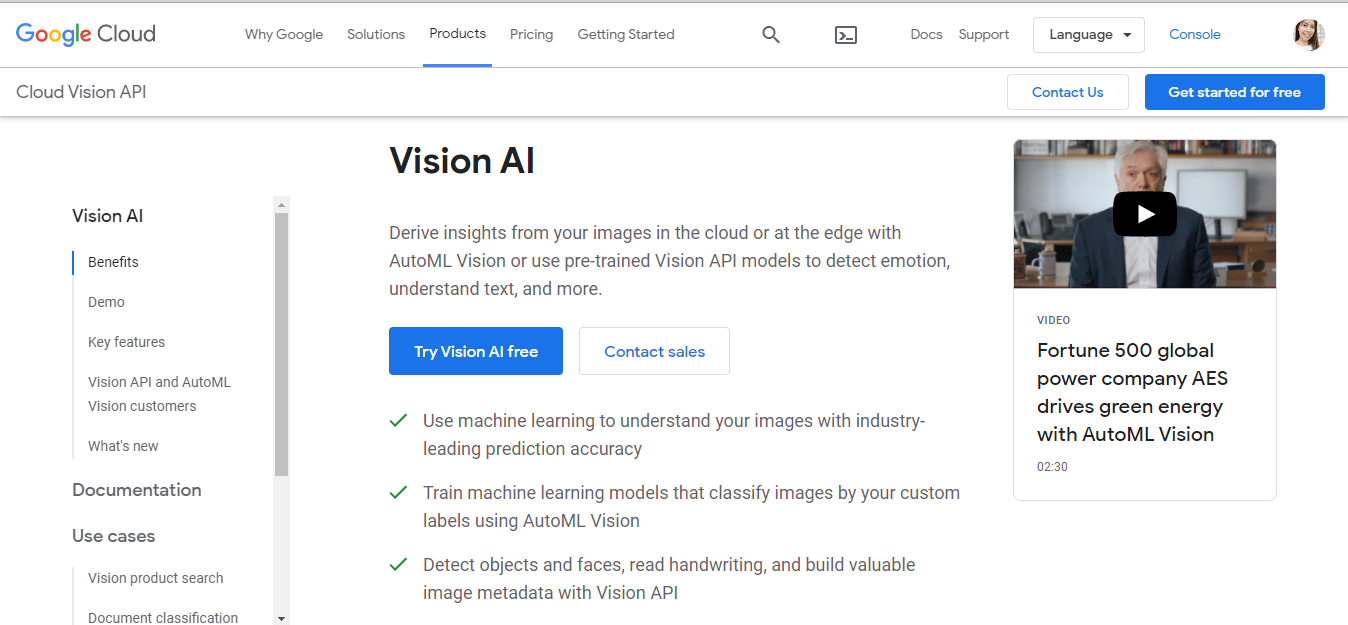Open the Docs link

pyautogui.click(x=926, y=34)
